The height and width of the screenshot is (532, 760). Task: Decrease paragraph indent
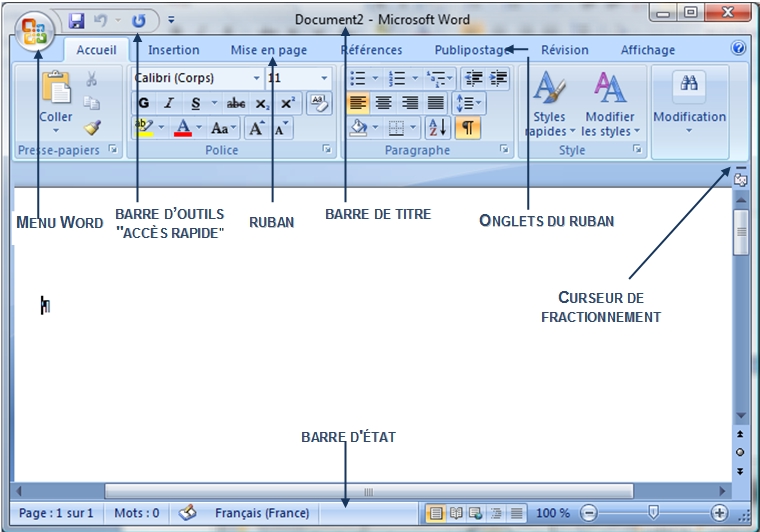pos(473,78)
